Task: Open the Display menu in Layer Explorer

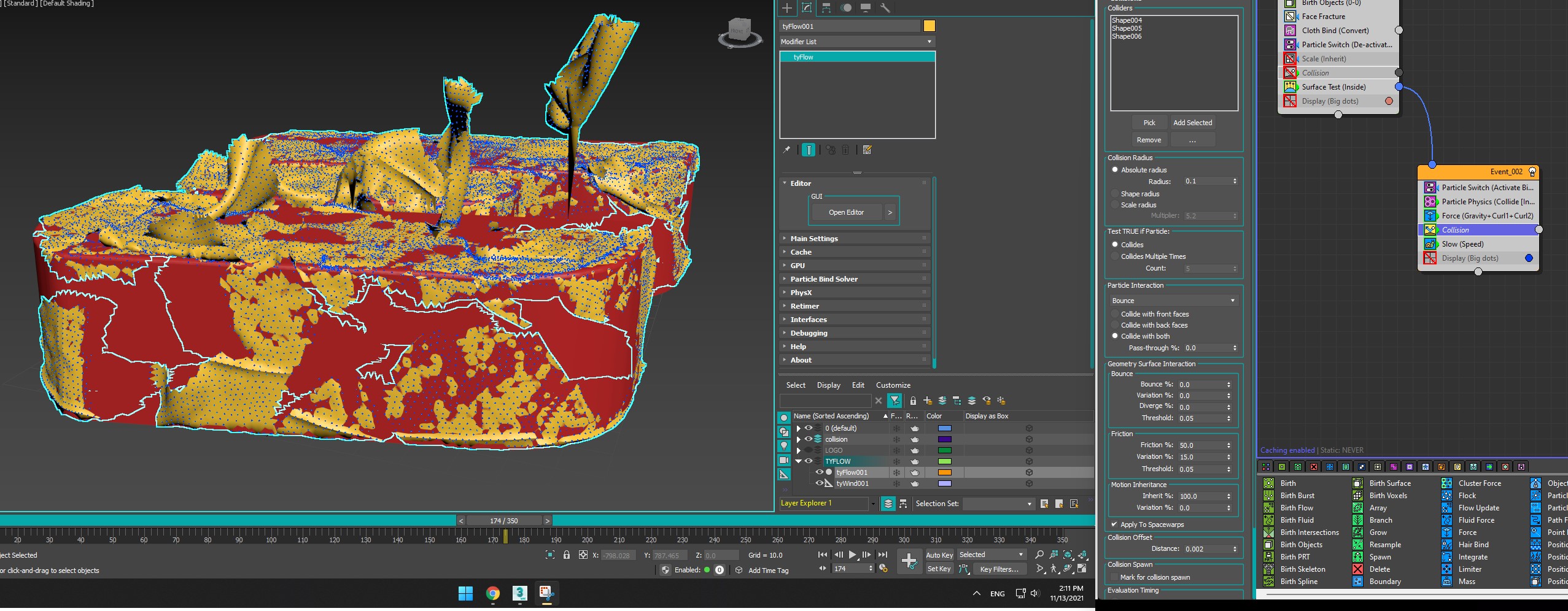Action: [x=828, y=385]
